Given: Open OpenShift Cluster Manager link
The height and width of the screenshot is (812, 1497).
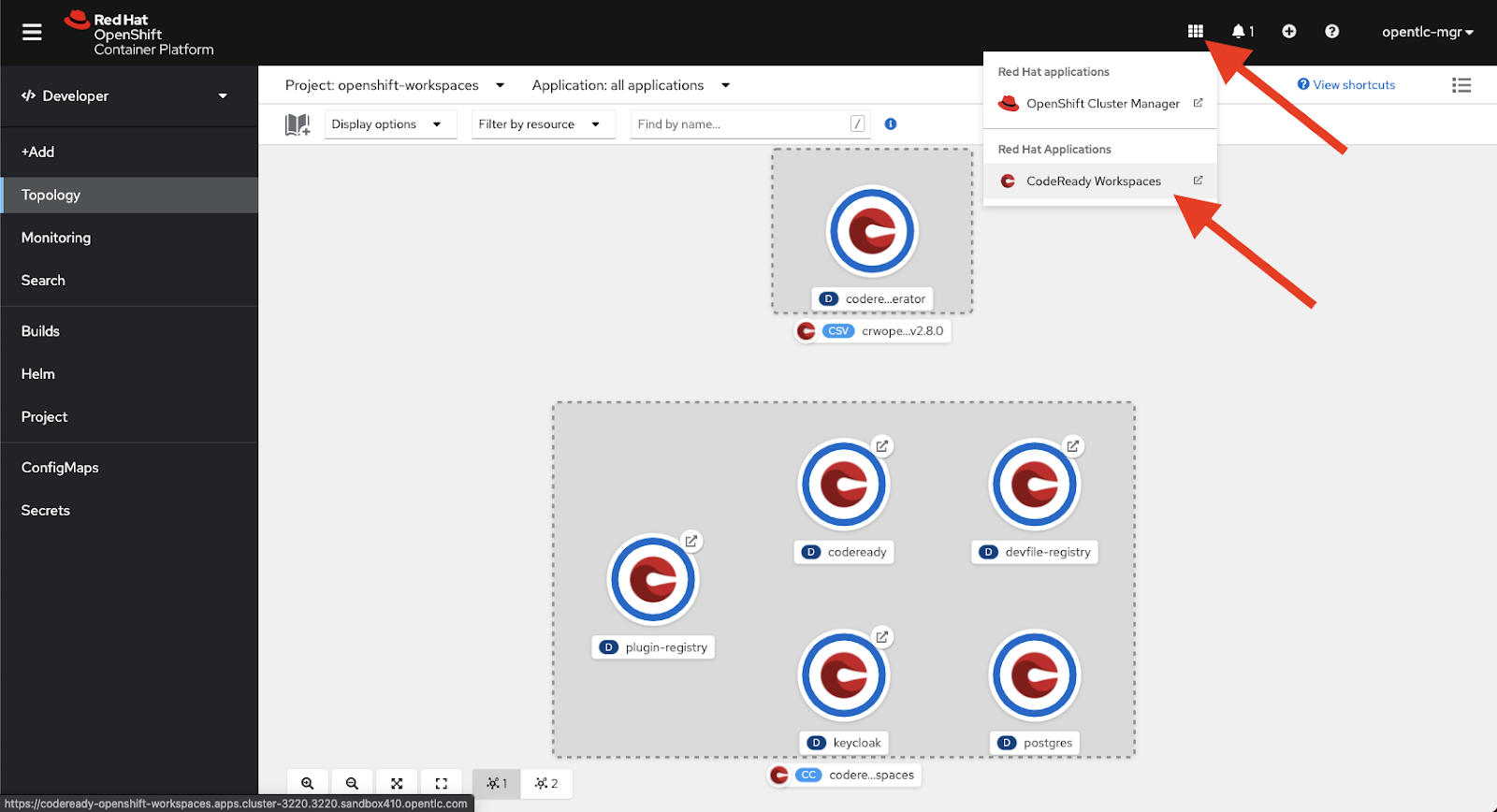Looking at the screenshot, I should [x=1100, y=104].
